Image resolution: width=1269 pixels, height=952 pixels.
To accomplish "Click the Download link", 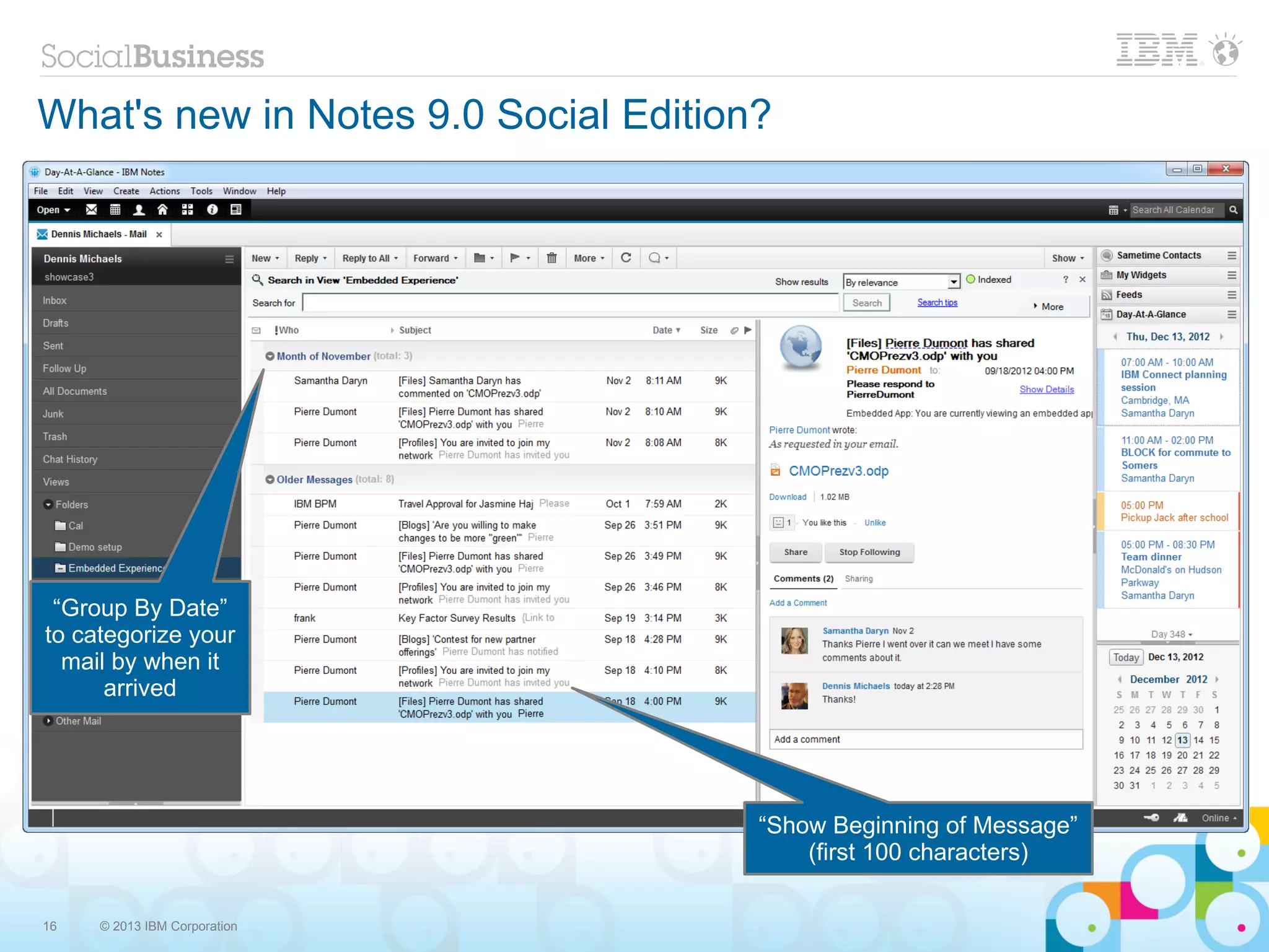I will [x=788, y=497].
